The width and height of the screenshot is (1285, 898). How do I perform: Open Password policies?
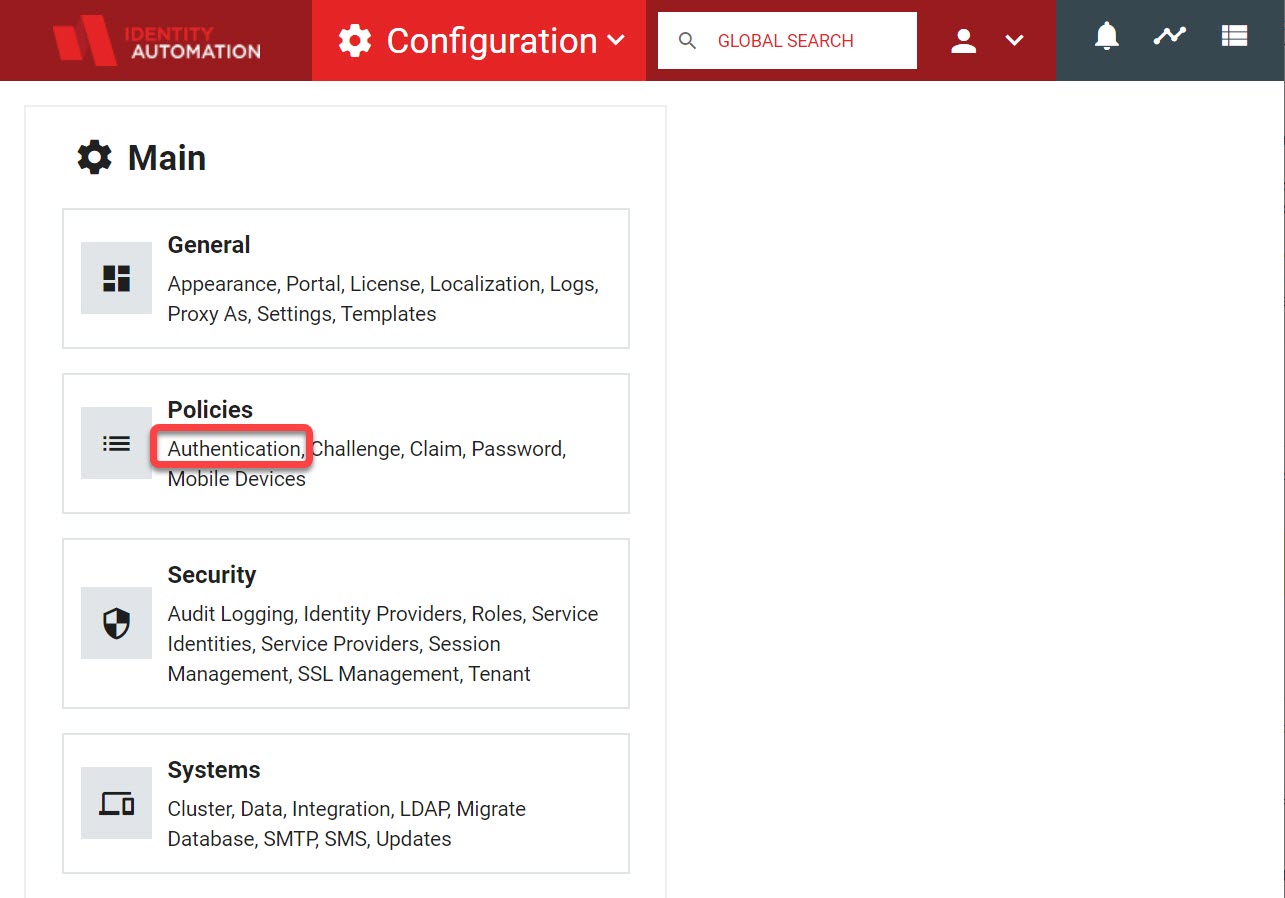point(516,449)
